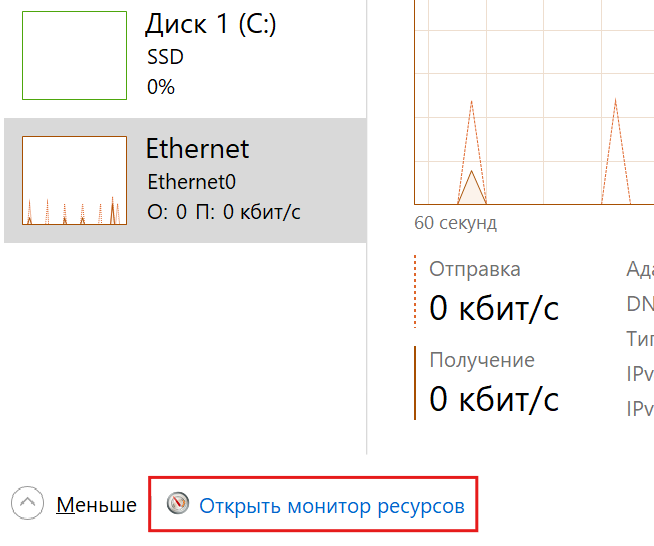Click the Ethernet title in sidebar
This screenshot has height=546, width=654.
[197, 149]
